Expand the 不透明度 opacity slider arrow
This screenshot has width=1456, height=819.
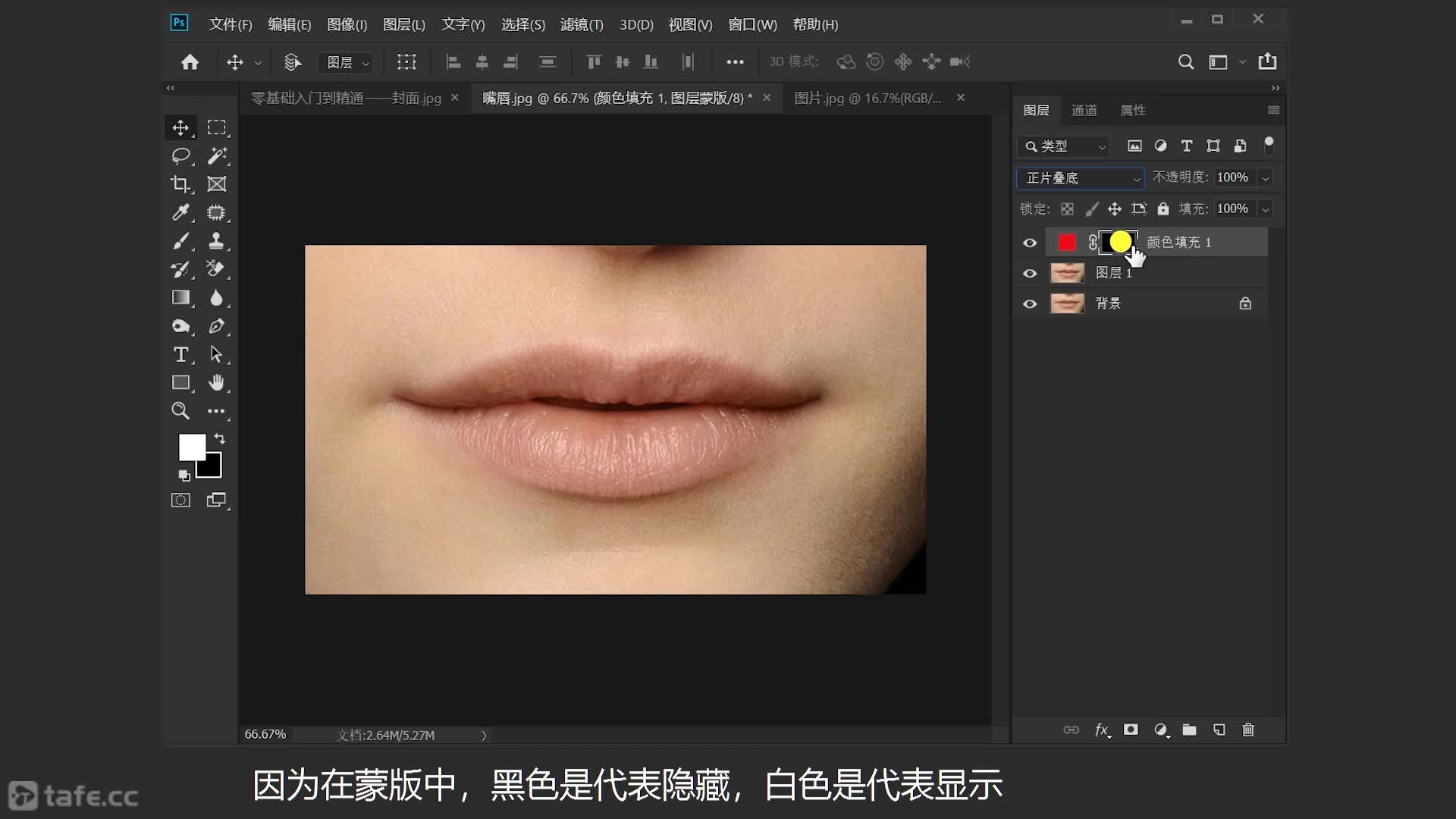click(1265, 178)
